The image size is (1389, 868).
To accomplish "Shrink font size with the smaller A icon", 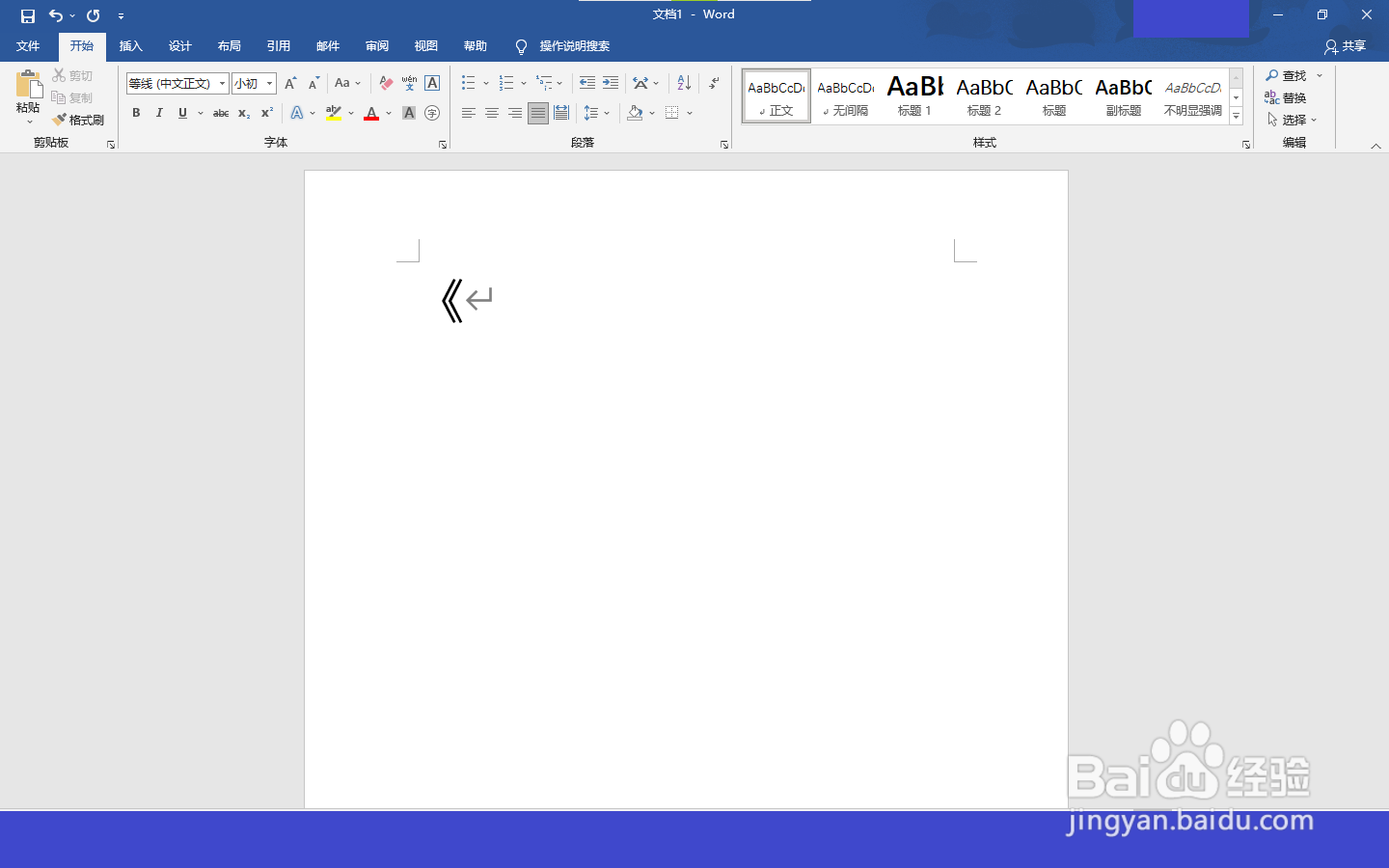I will (313, 84).
